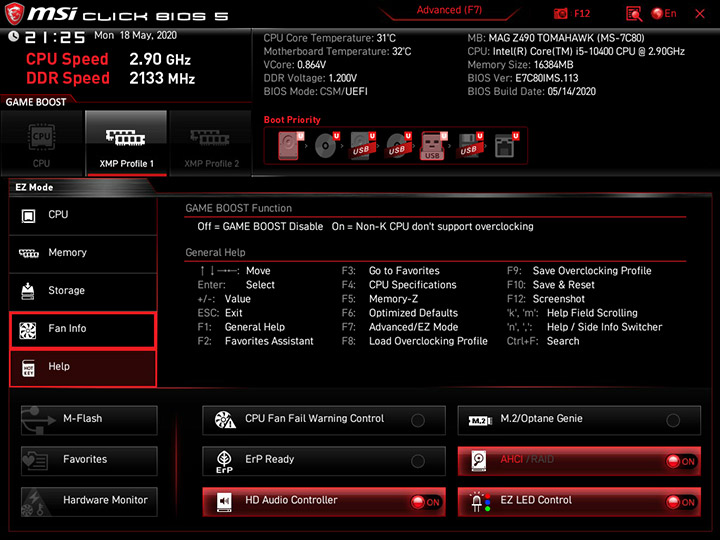Screen dimensions: 720x540
Task: Click the CPU Core Temperature: 31°C line
Action: 329,38
